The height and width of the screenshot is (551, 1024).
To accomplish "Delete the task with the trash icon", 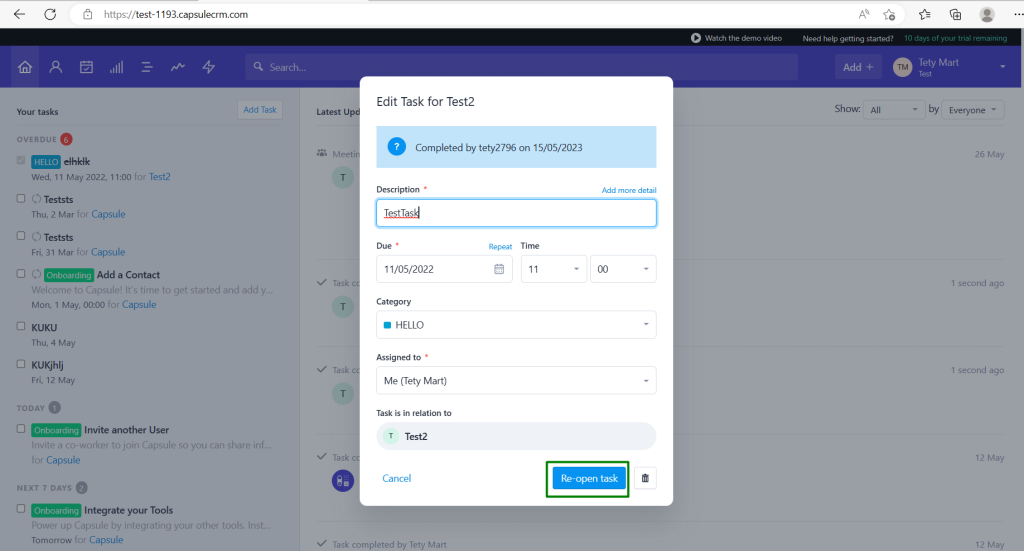I will point(645,478).
